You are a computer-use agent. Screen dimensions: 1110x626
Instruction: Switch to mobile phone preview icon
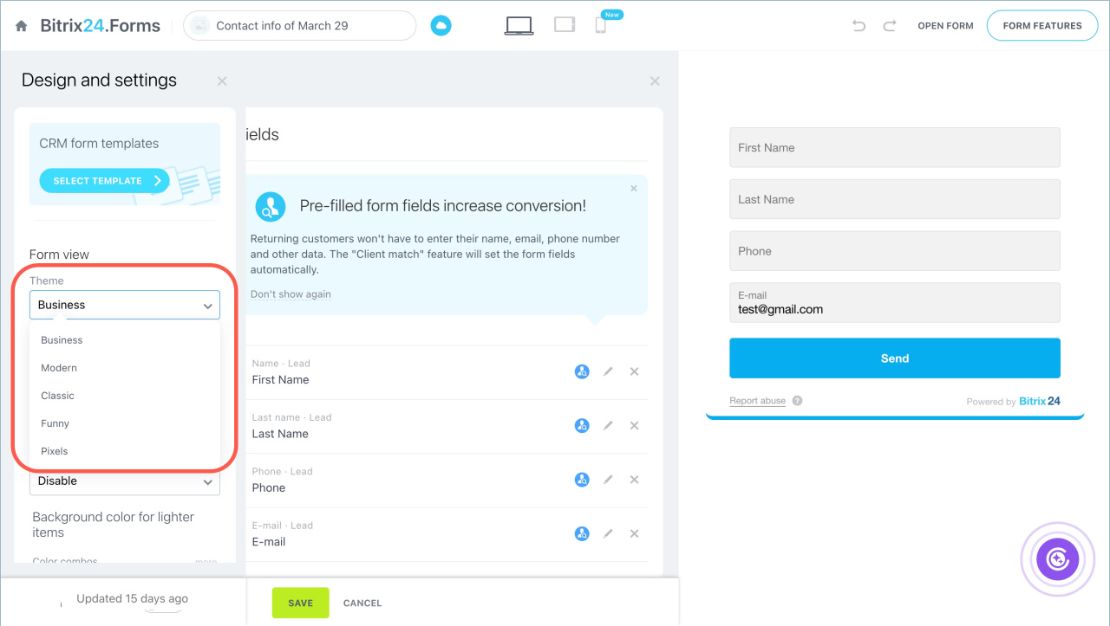[600, 25]
